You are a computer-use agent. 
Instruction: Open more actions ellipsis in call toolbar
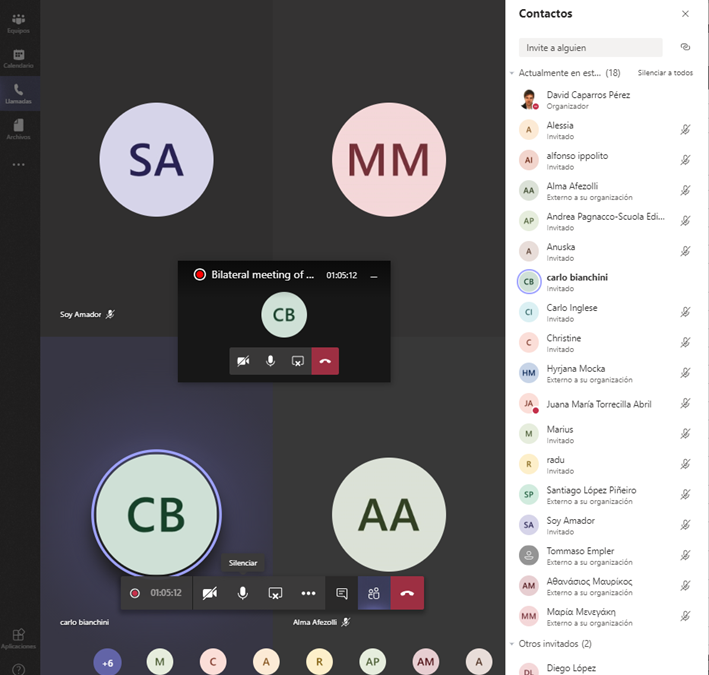coord(308,593)
